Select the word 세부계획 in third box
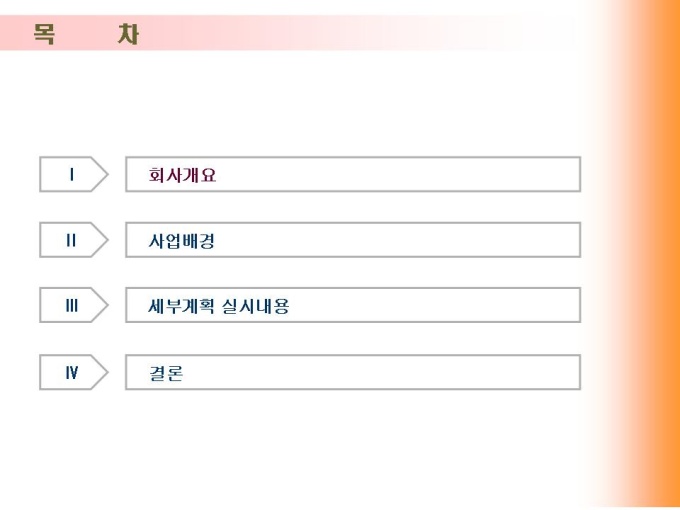Image resolution: width=680 pixels, height=510 pixels. point(181,307)
